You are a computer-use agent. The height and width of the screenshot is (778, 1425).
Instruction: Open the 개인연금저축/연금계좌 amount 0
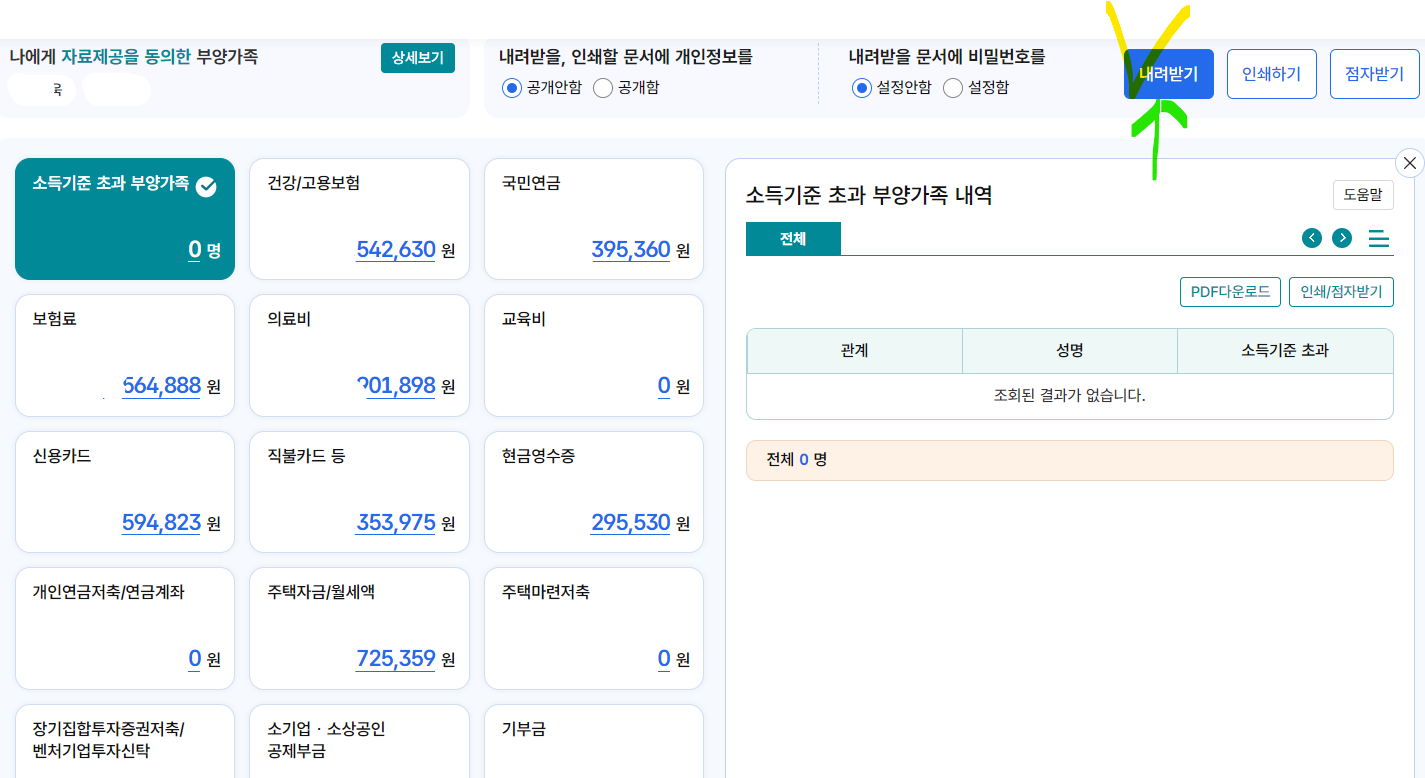[195, 658]
